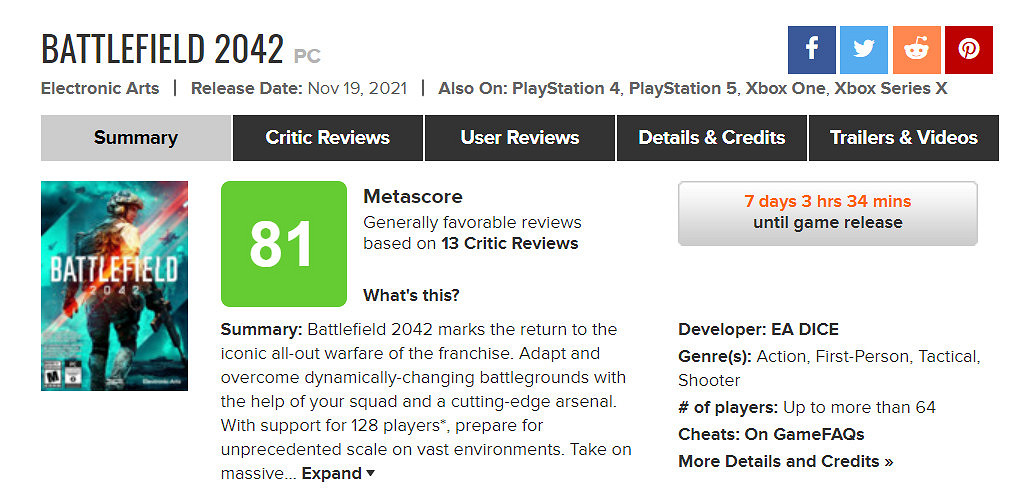Screen dimensions: 1027x500
Task: Click the Twitter share icon
Action: click(864, 50)
